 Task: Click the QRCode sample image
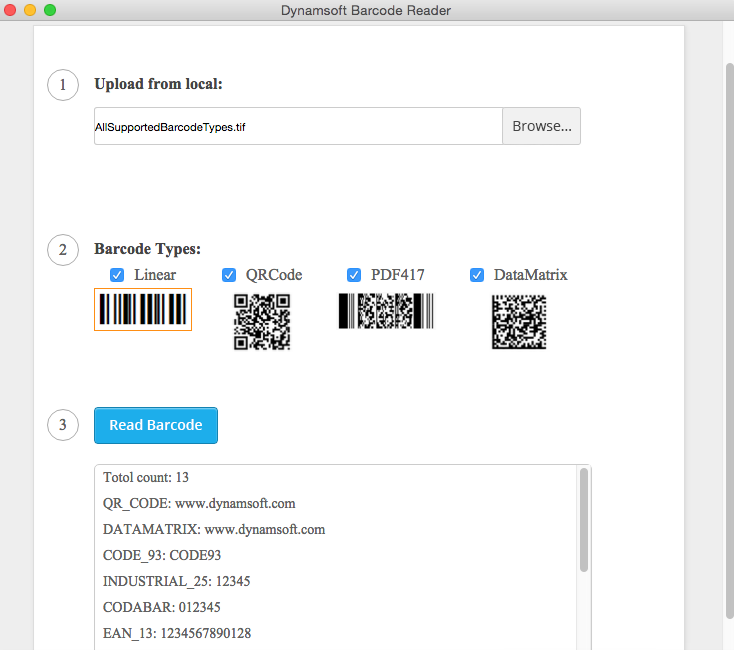click(262, 322)
